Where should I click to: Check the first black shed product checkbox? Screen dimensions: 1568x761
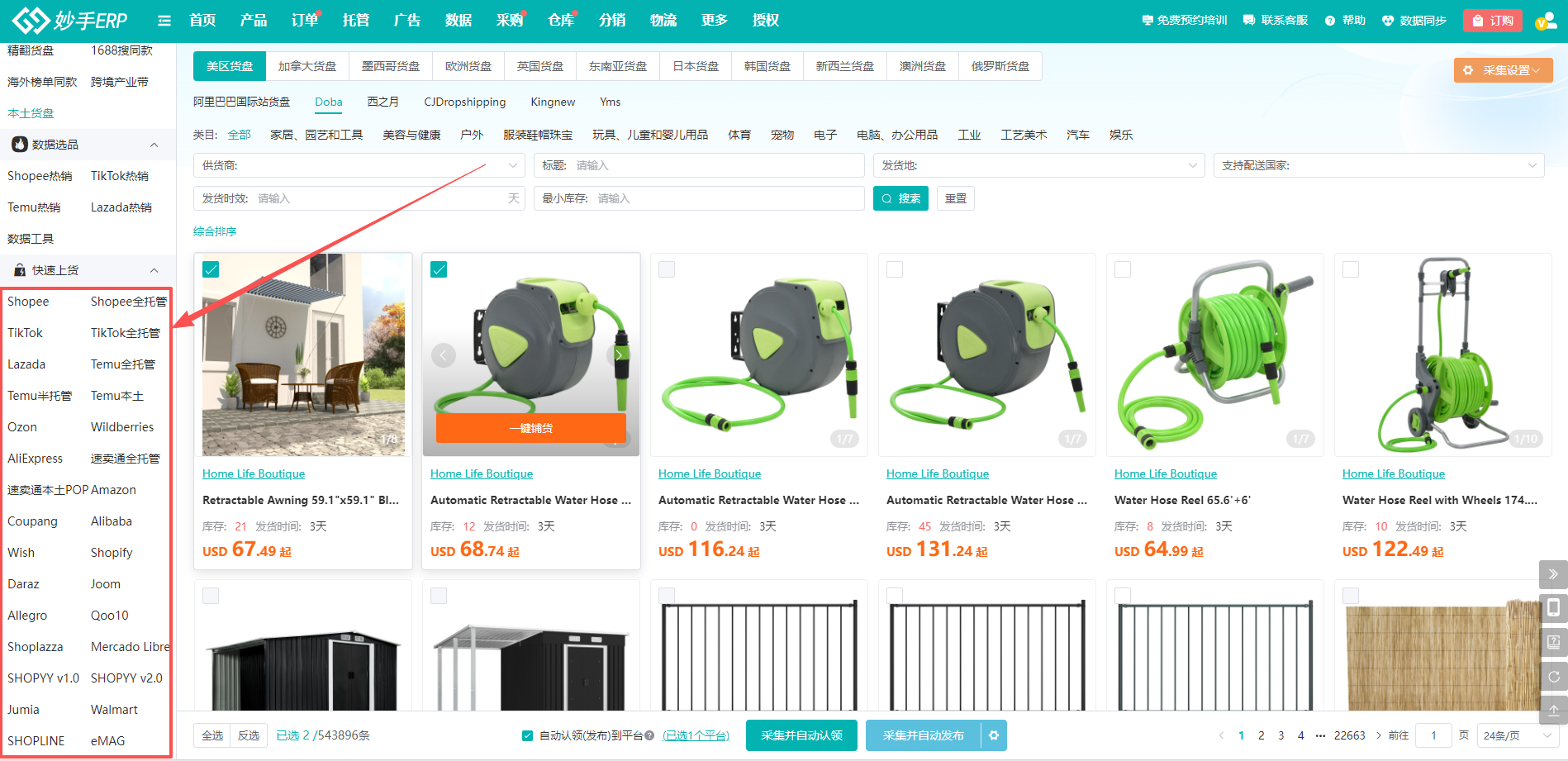(211, 596)
